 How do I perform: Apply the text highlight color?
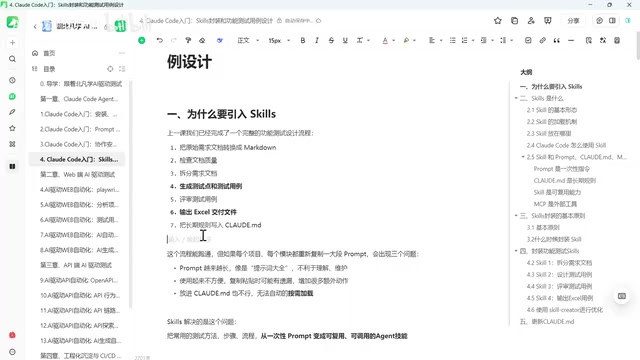(406, 40)
